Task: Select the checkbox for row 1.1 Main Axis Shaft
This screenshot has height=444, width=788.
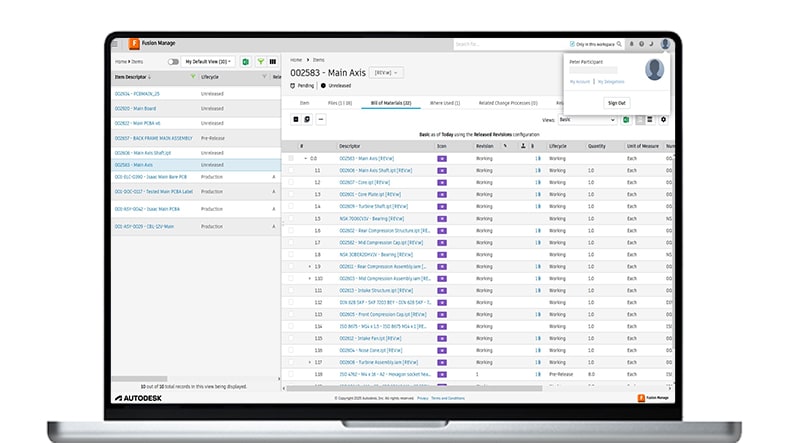Action: (x=291, y=171)
